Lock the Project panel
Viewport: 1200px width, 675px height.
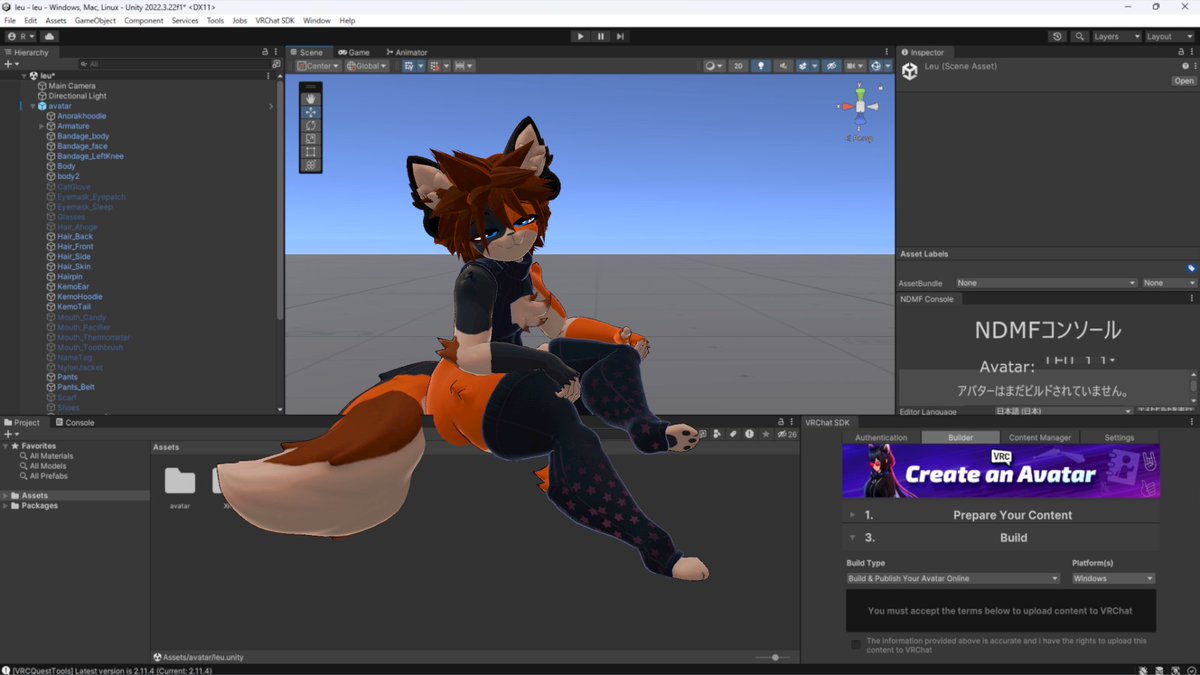click(x=782, y=422)
